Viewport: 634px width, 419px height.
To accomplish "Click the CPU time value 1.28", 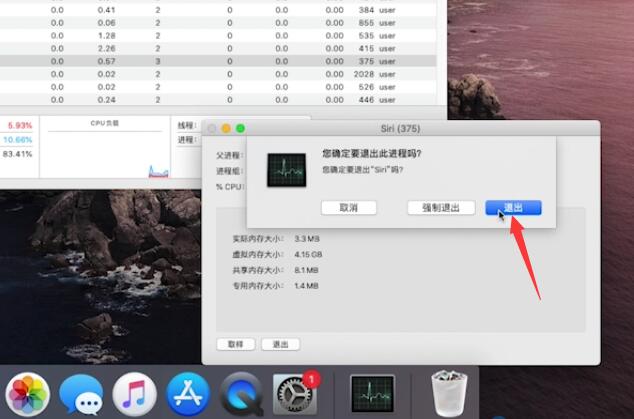I will [106, 36].
